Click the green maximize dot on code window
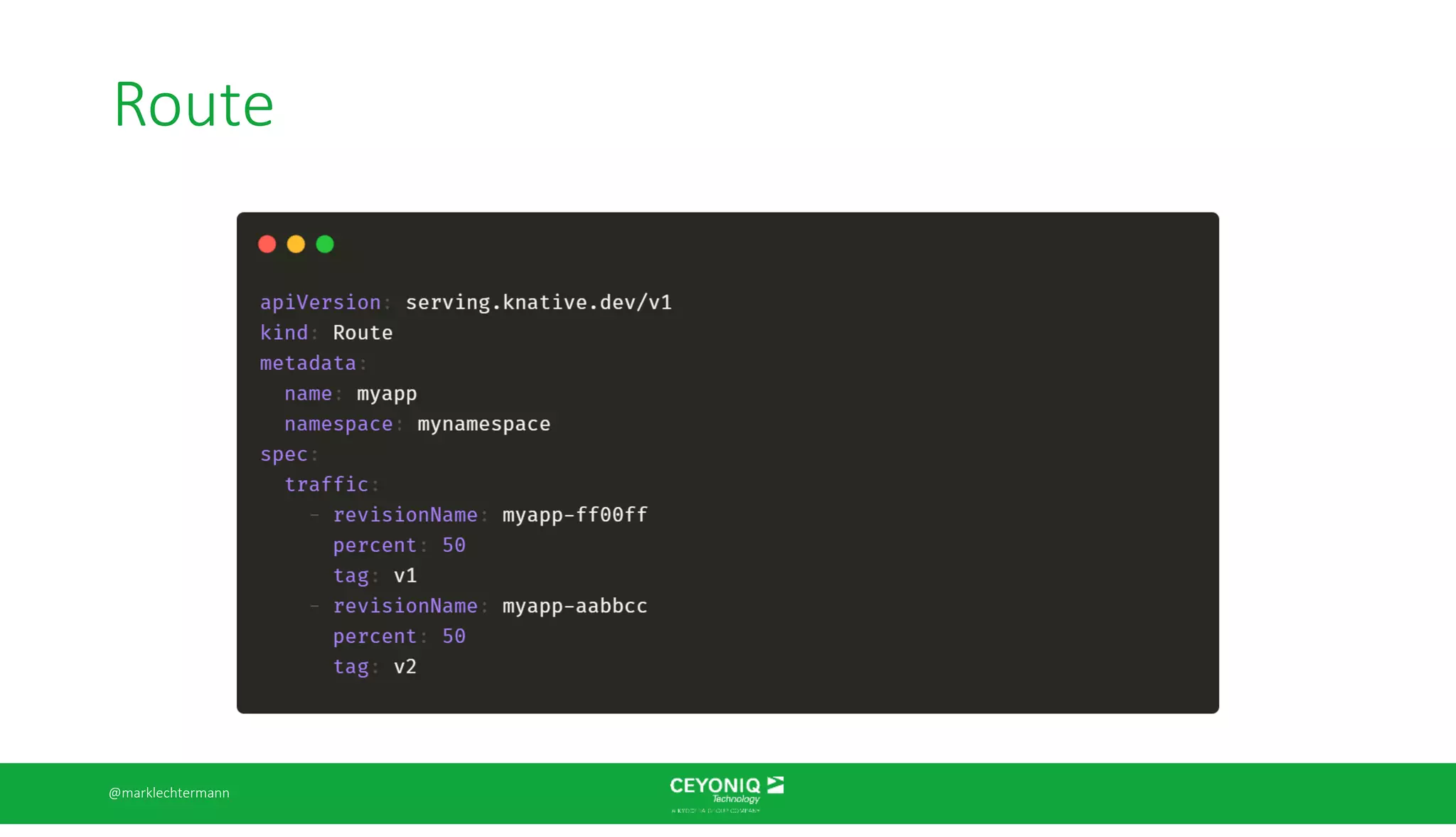 tap(325, 245)
